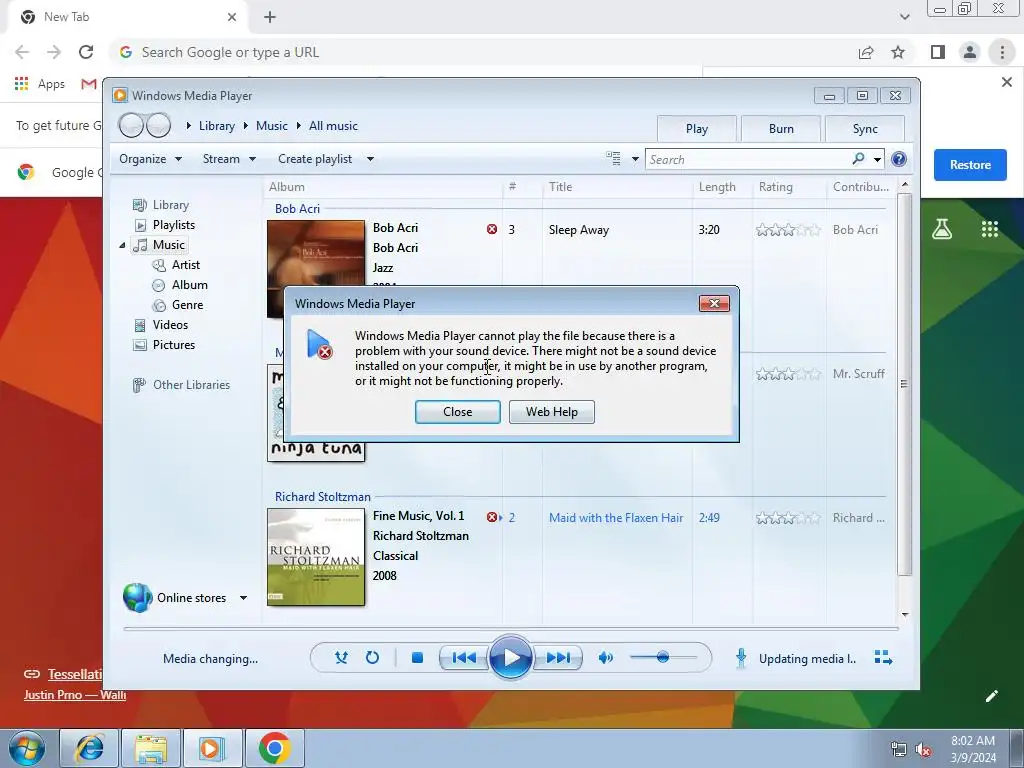This screenshot has width=1024, height=768.
Task: Click the Restore button in Chrome
Action: [x=970, y=165]
